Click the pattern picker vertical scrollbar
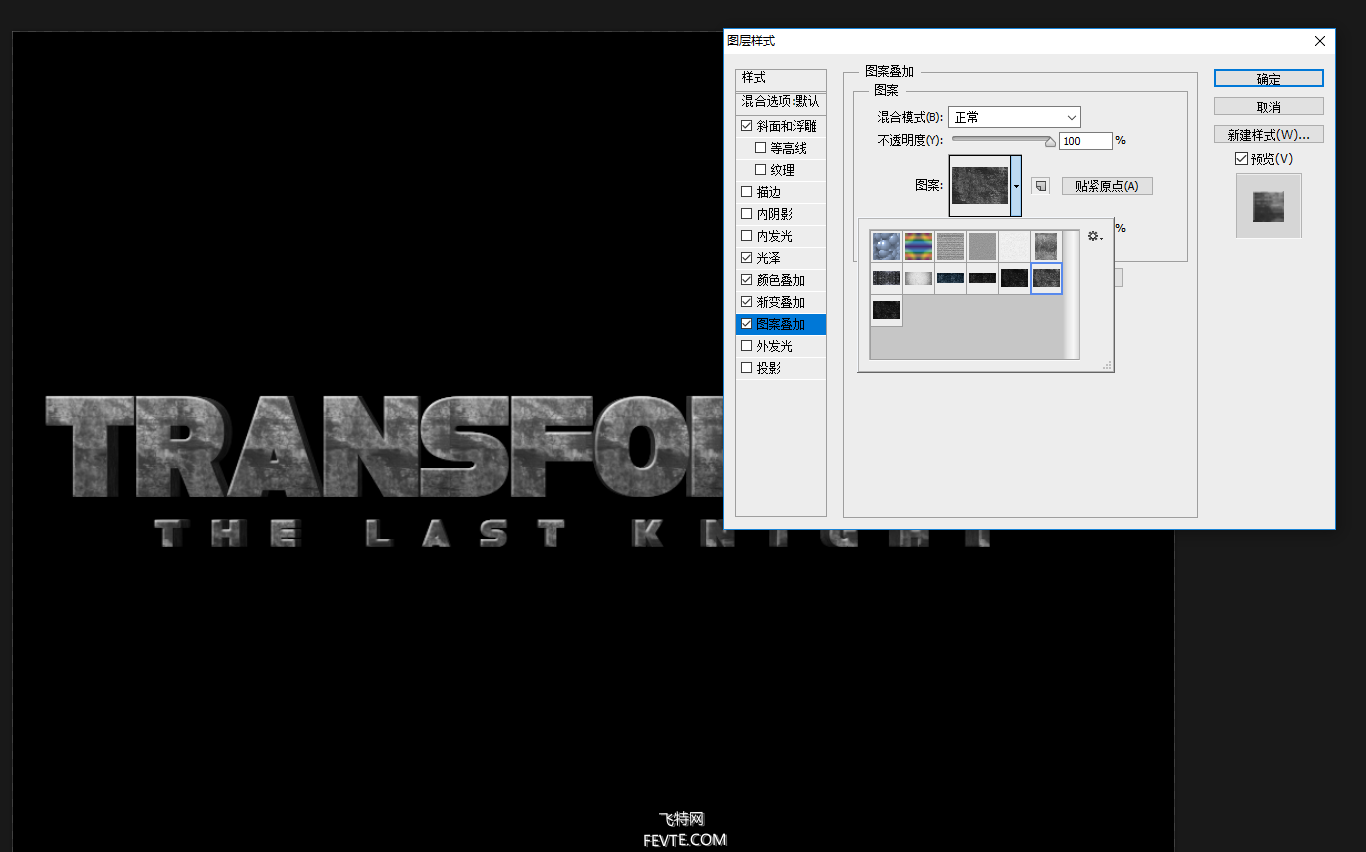Screen dimensions: 1366x852 click(1072, 294)
